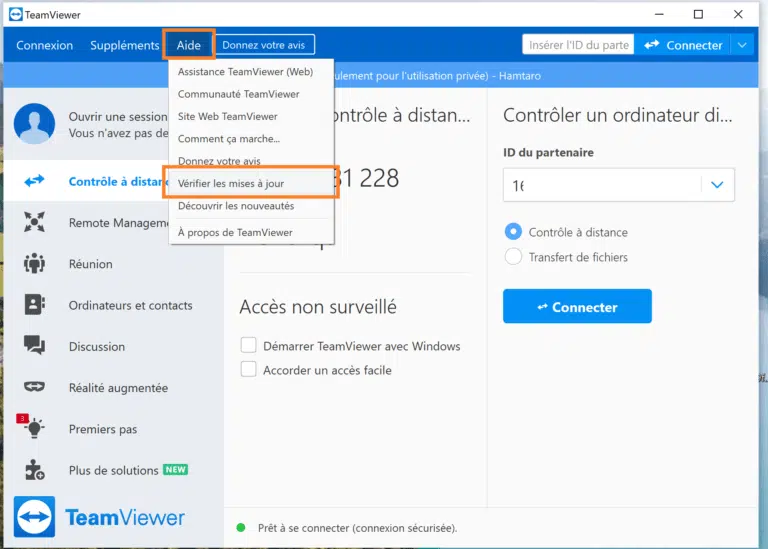Open Remote Management sidebar item
This screenshot has height=549, width=768.
pyautogui.click(x=113, y=222)
